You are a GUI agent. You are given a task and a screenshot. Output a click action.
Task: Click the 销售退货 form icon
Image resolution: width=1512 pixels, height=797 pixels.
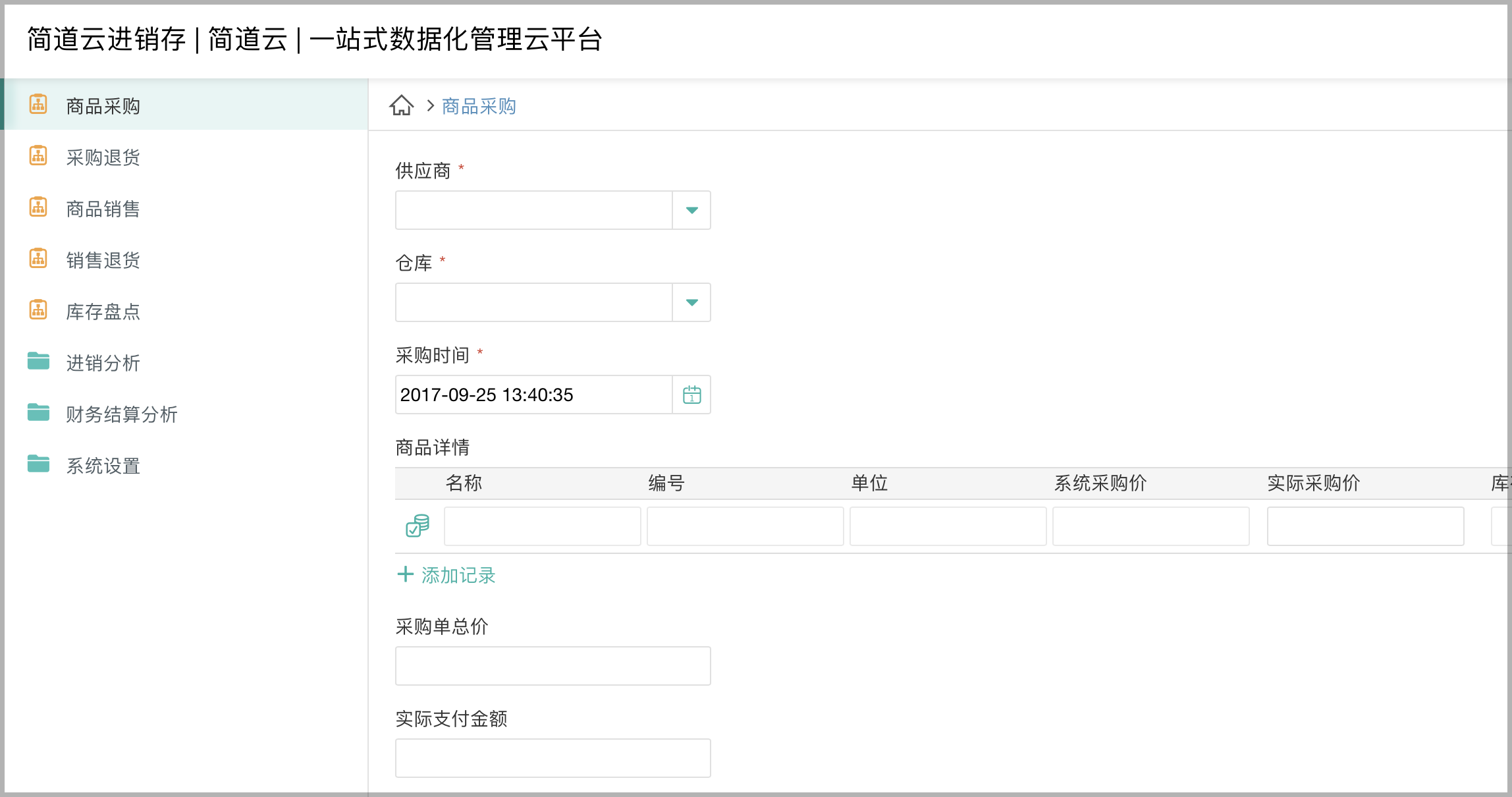pos(38,260)
